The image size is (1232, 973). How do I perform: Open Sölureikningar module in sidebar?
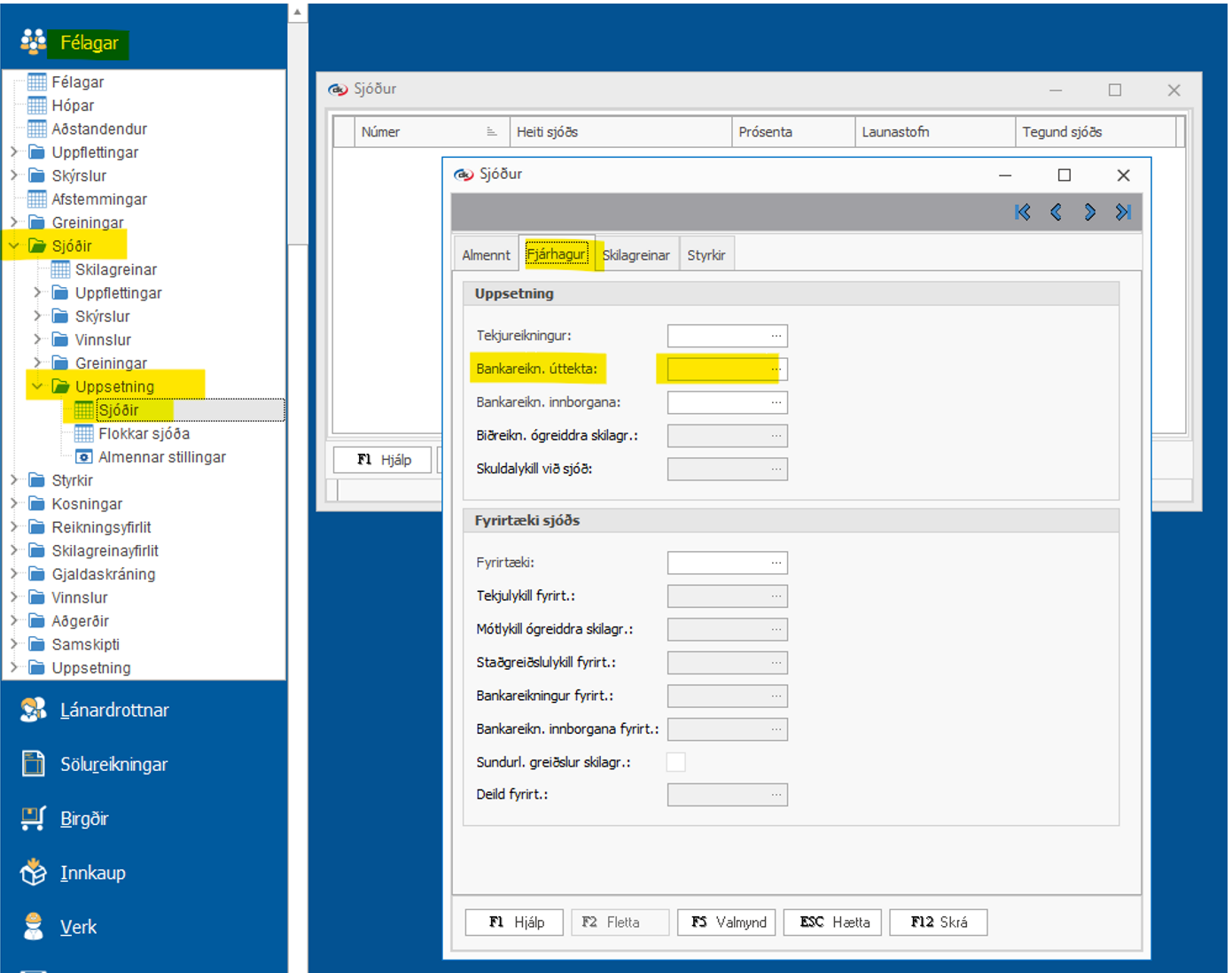click(113, 764)
